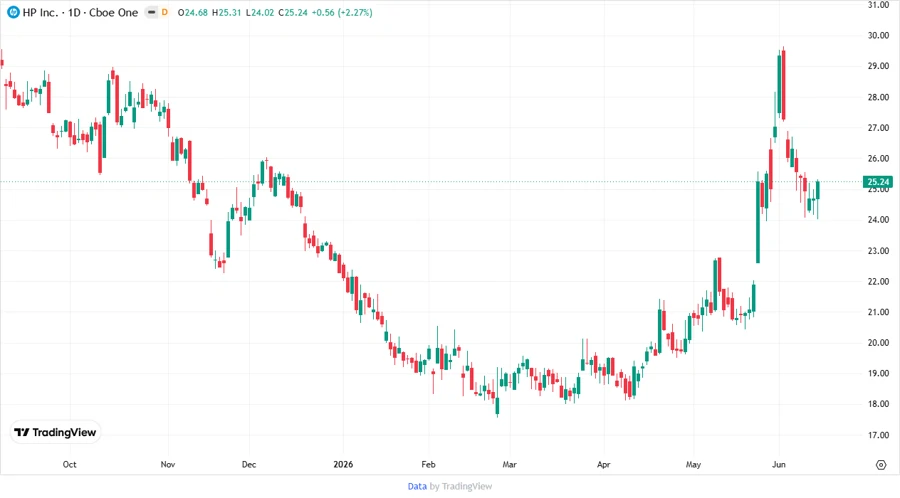Click the 21.00 price axis label
The height and width of the screenshot is (498, 900).
coord(878,312)
